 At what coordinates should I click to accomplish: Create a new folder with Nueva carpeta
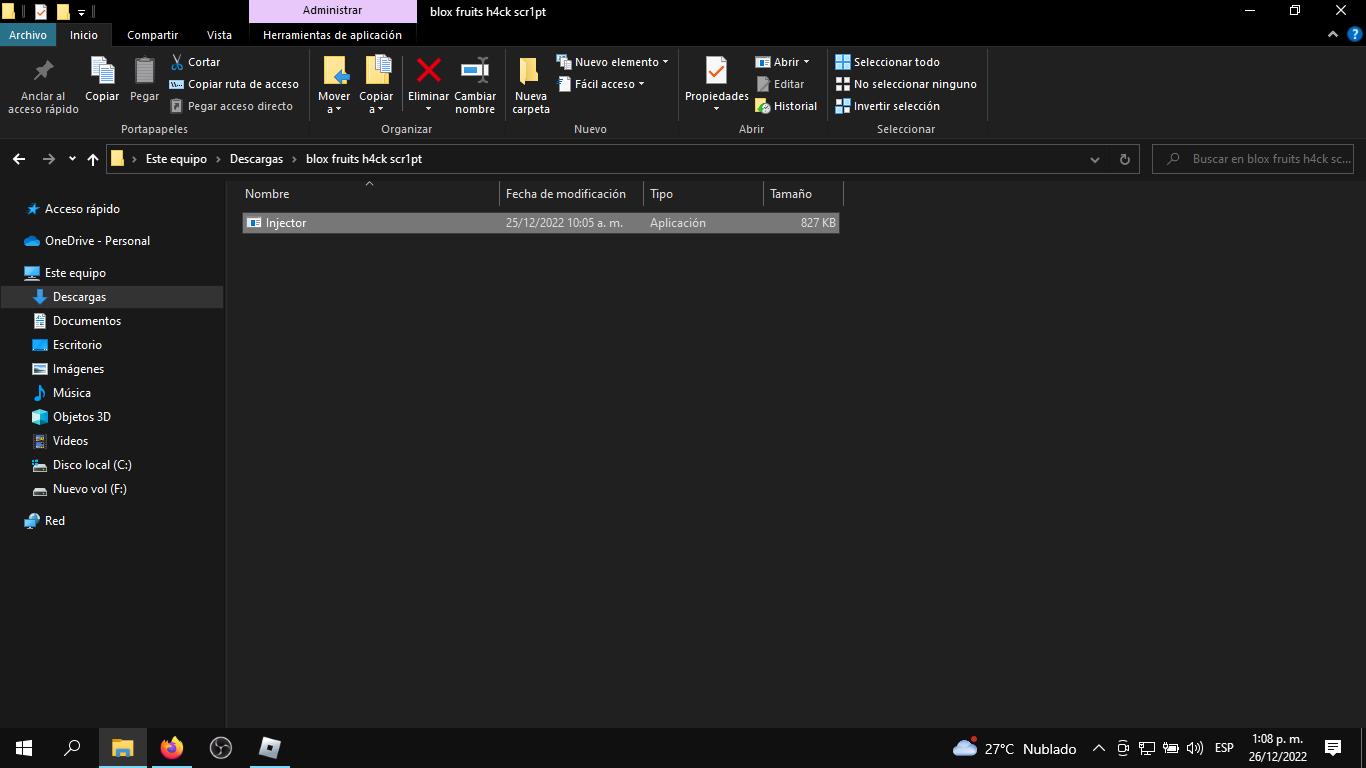coord(530,84)
